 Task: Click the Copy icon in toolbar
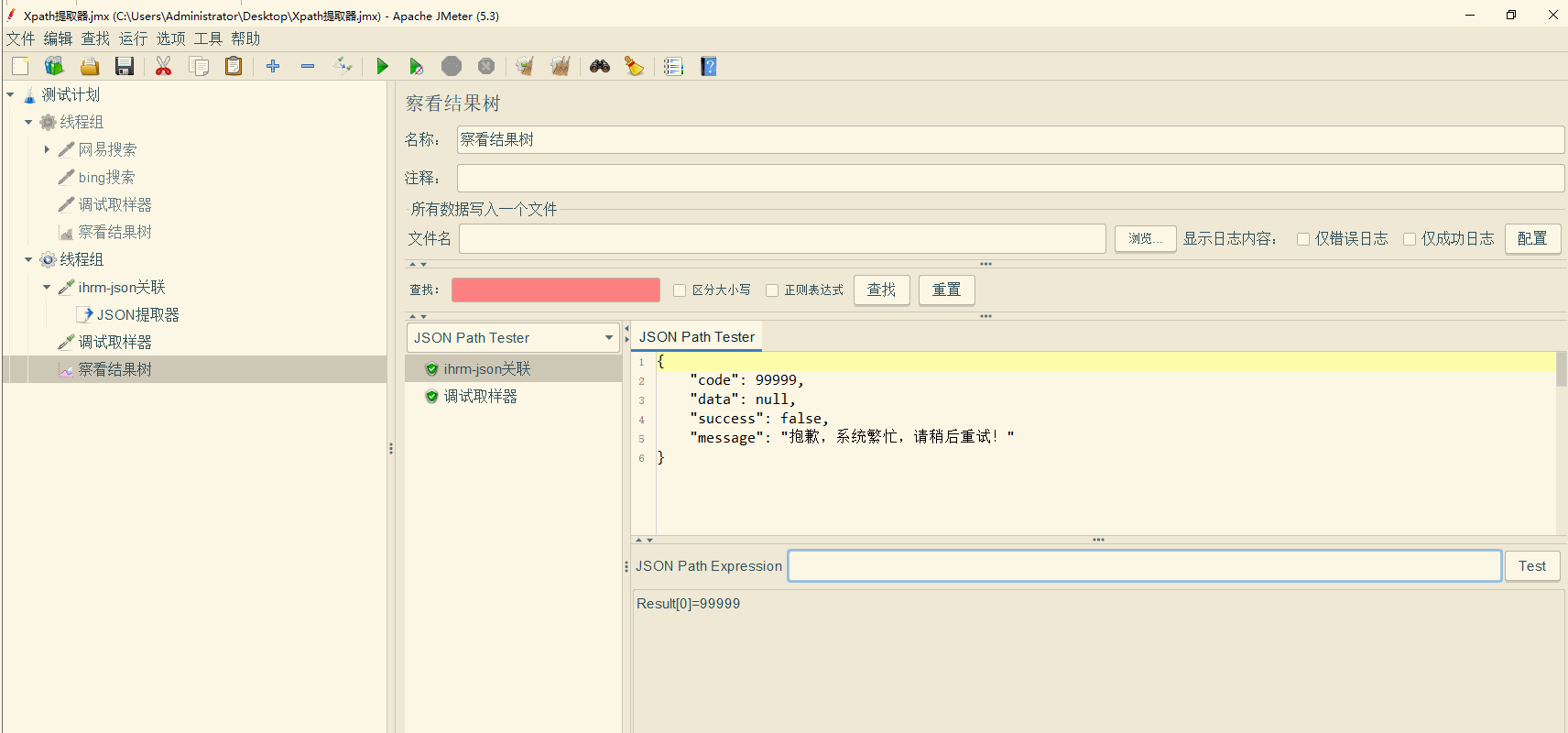tap(199, 66)
